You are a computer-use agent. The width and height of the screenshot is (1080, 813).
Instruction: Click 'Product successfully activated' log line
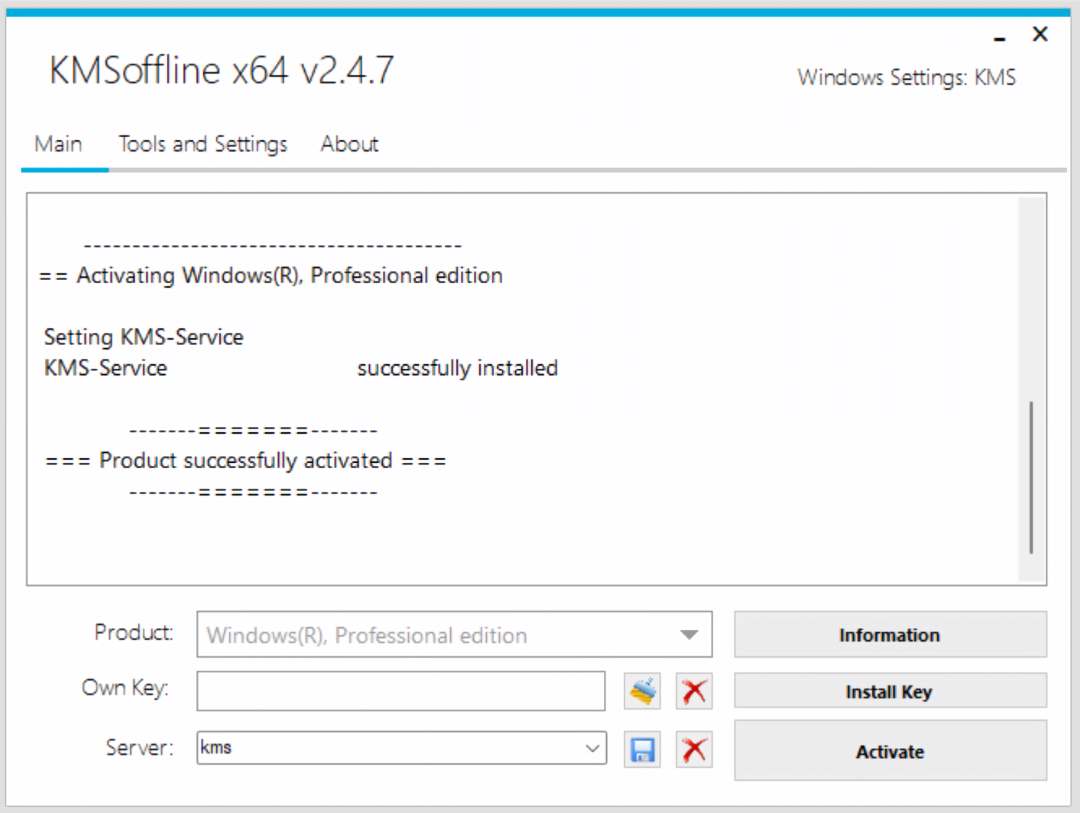pyautogui.click(x=246, y=460)
